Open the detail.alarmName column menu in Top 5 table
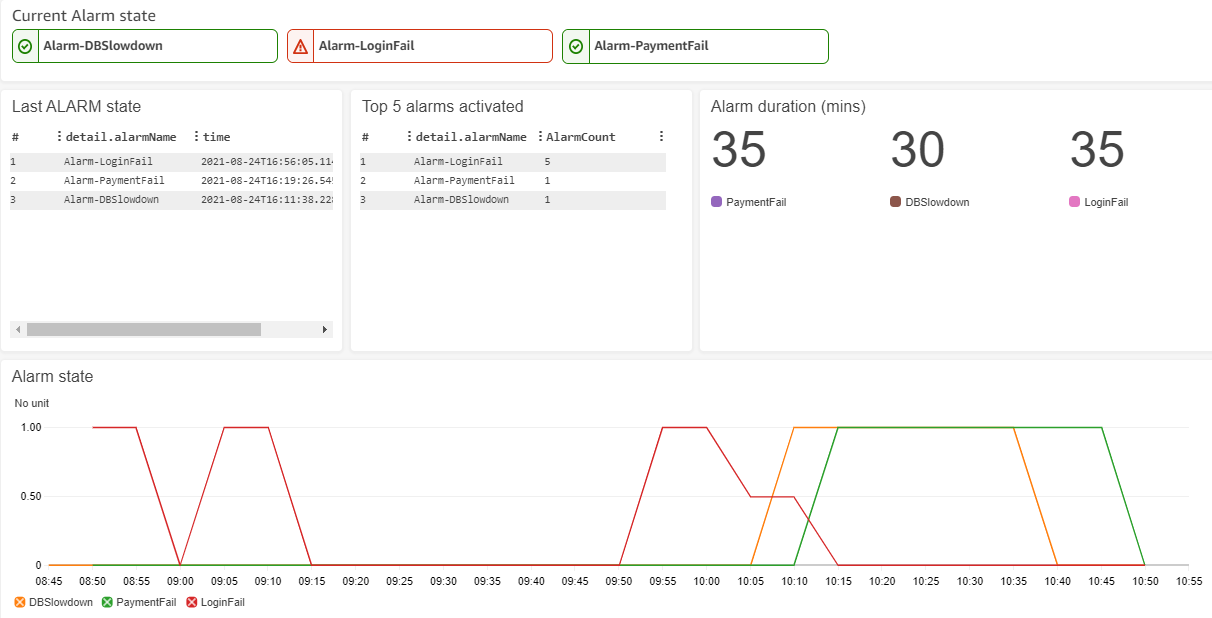The image size is (1212, 618). (x=410, y=136)
